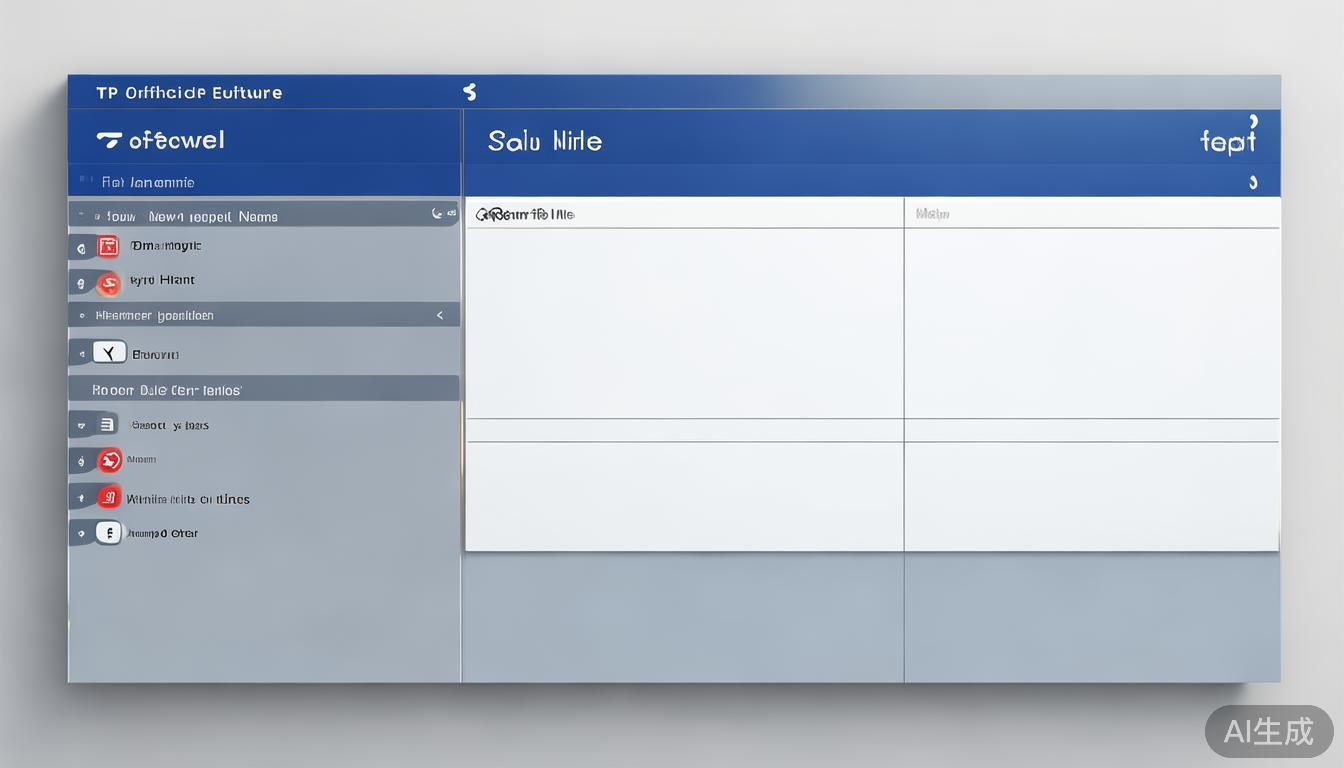This screenshot has height=768, width=1344.
Task: Select the Salu Mirle tab heading
Action: [x=545, y=141]
